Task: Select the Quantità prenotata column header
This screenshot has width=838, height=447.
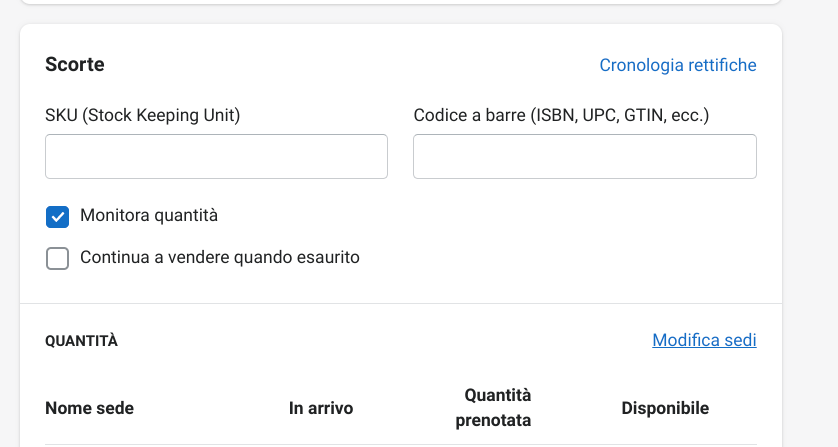Action: click(x=493, y=408)
